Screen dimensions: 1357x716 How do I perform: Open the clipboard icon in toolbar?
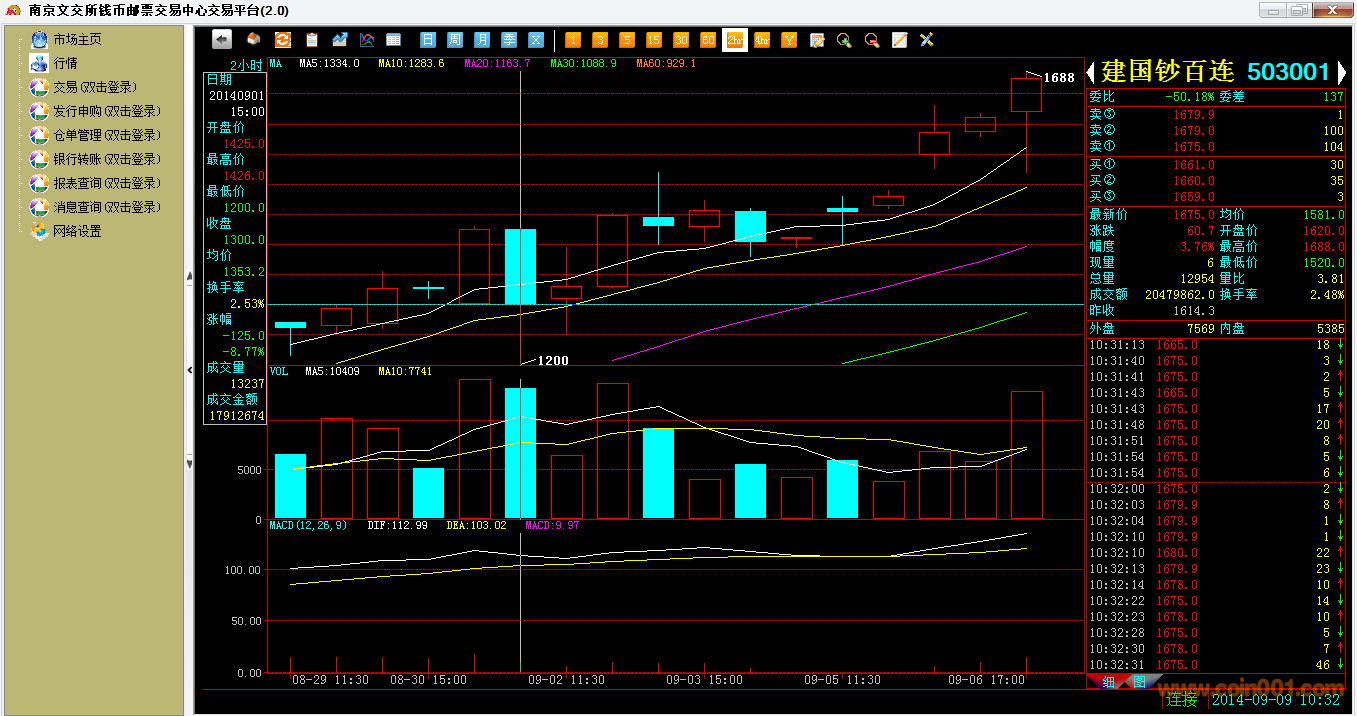(x=311, y=40)
